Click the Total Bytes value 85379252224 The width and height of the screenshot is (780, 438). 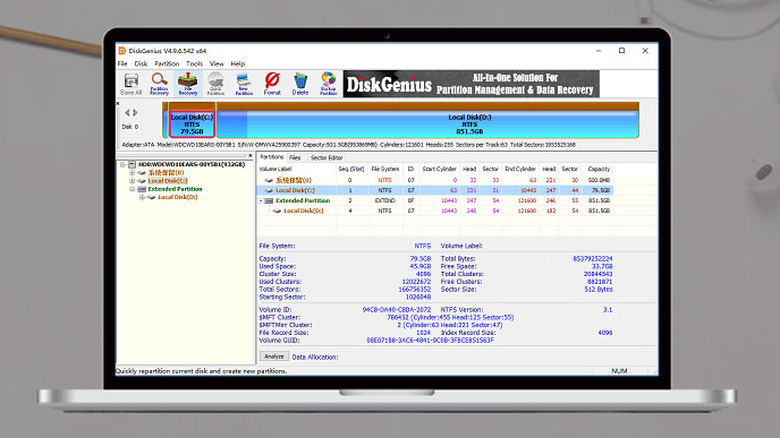(x=592, y=259)
